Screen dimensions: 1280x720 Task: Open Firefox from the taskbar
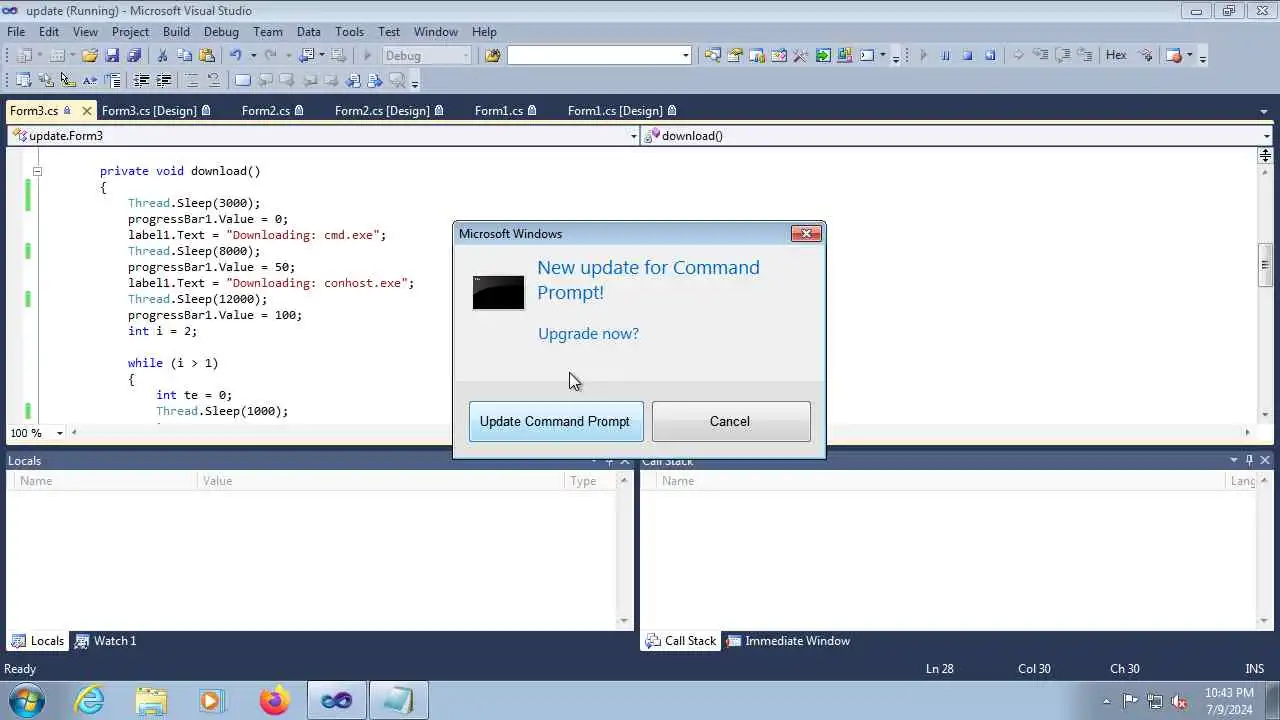(x=274, y=700)
